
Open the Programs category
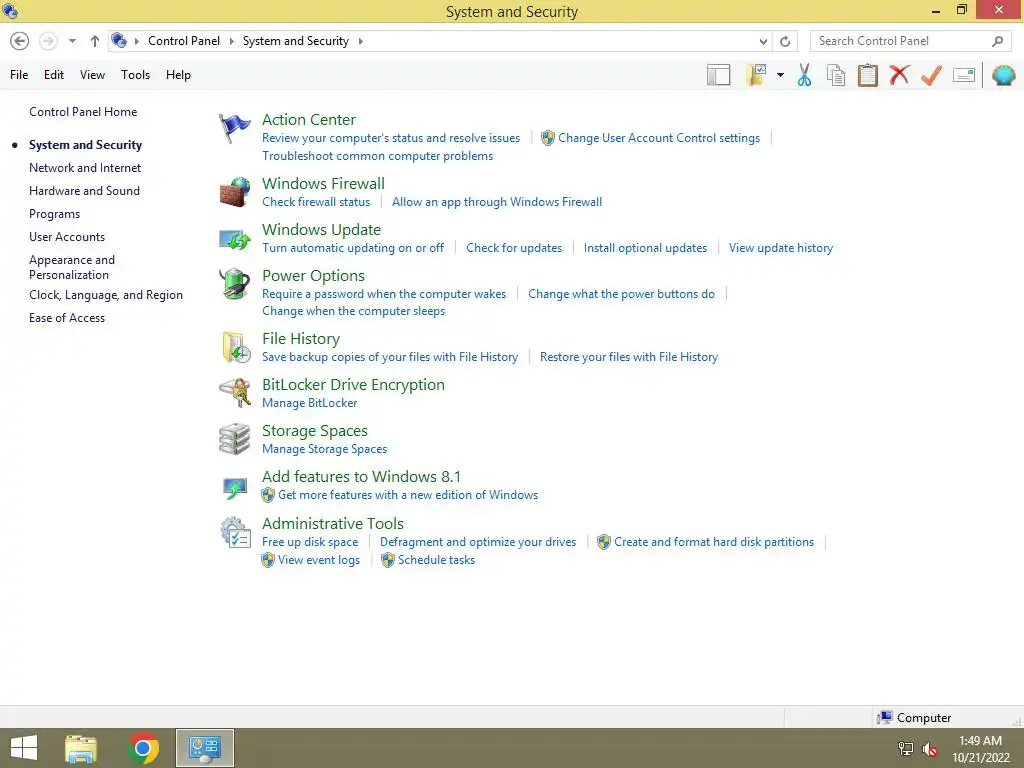pos(54,214)
